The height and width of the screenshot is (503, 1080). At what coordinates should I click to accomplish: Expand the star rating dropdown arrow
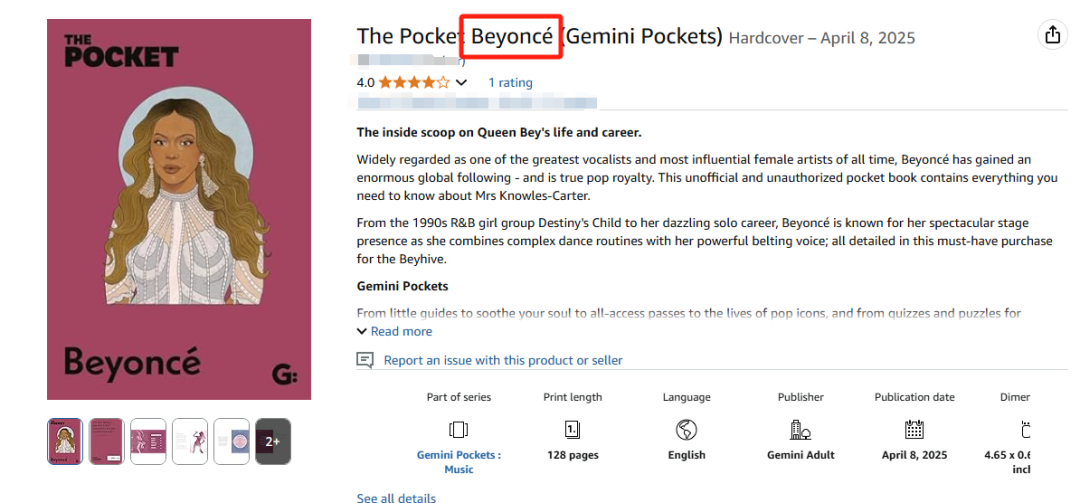coord(461,83)
